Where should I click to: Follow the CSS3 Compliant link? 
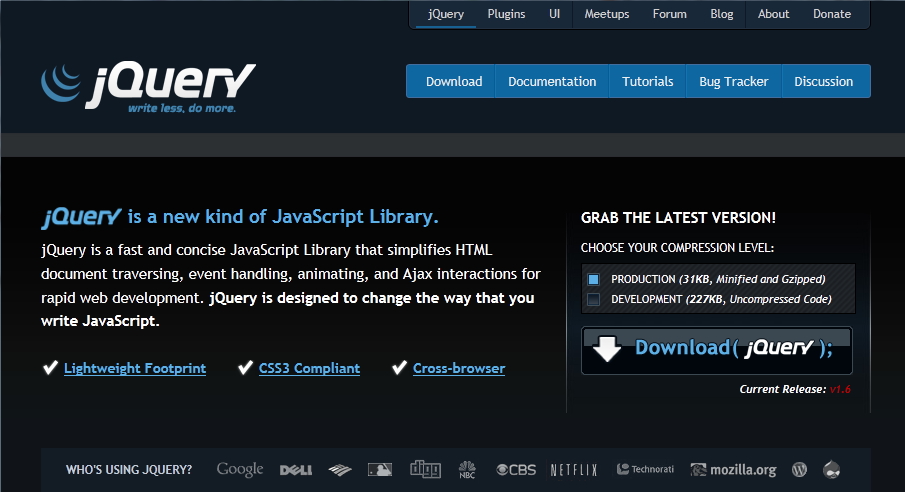(x=309, y=368)
